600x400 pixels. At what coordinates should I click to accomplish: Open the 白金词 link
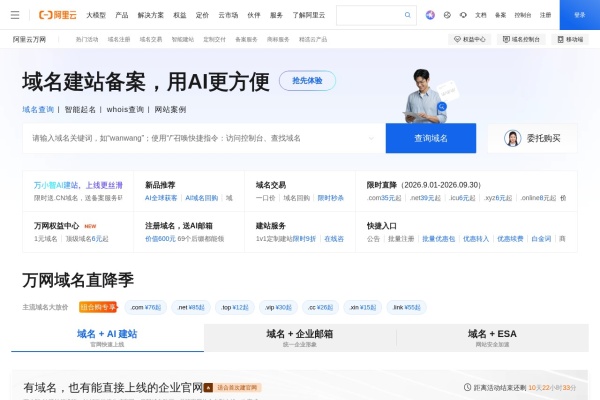point(541,239)
